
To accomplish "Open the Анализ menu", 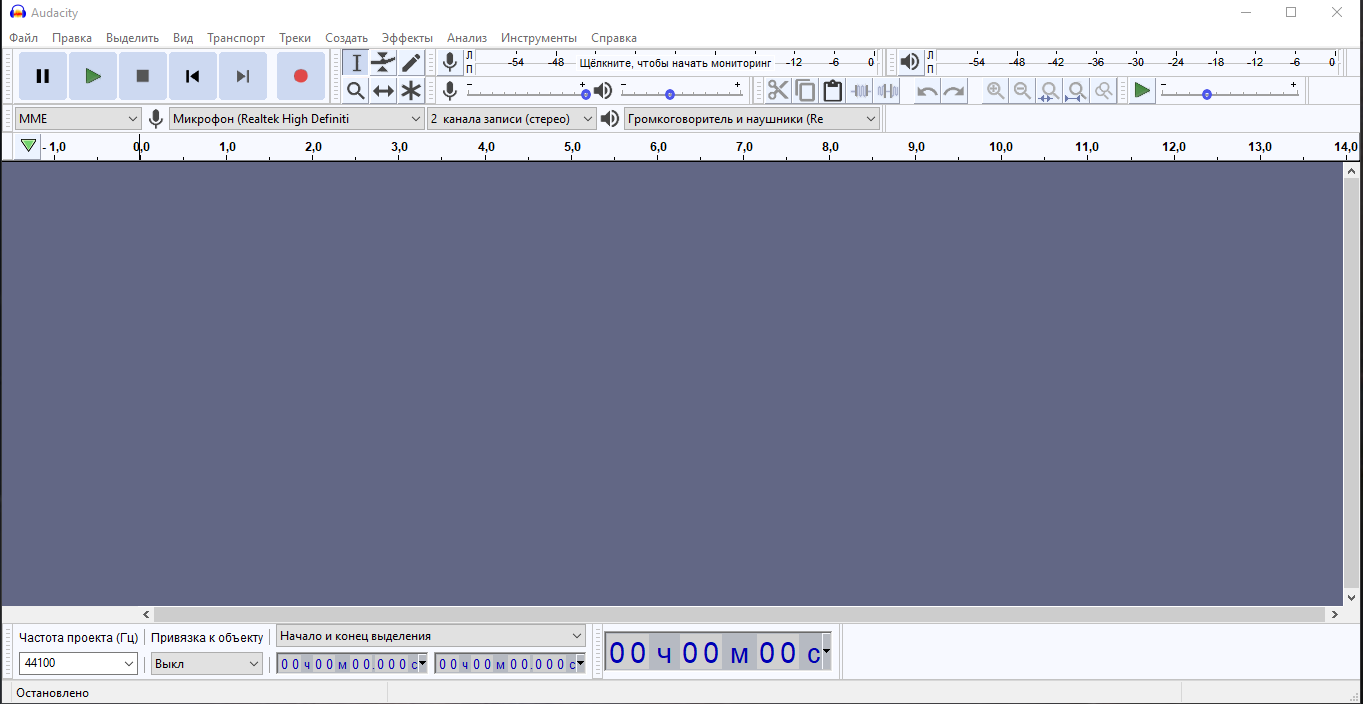I will click(x=467, y=38).
